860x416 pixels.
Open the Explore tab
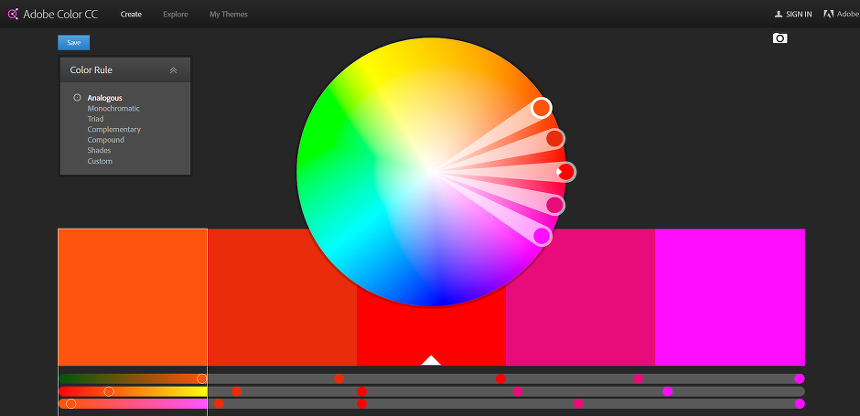coord(175,14)
